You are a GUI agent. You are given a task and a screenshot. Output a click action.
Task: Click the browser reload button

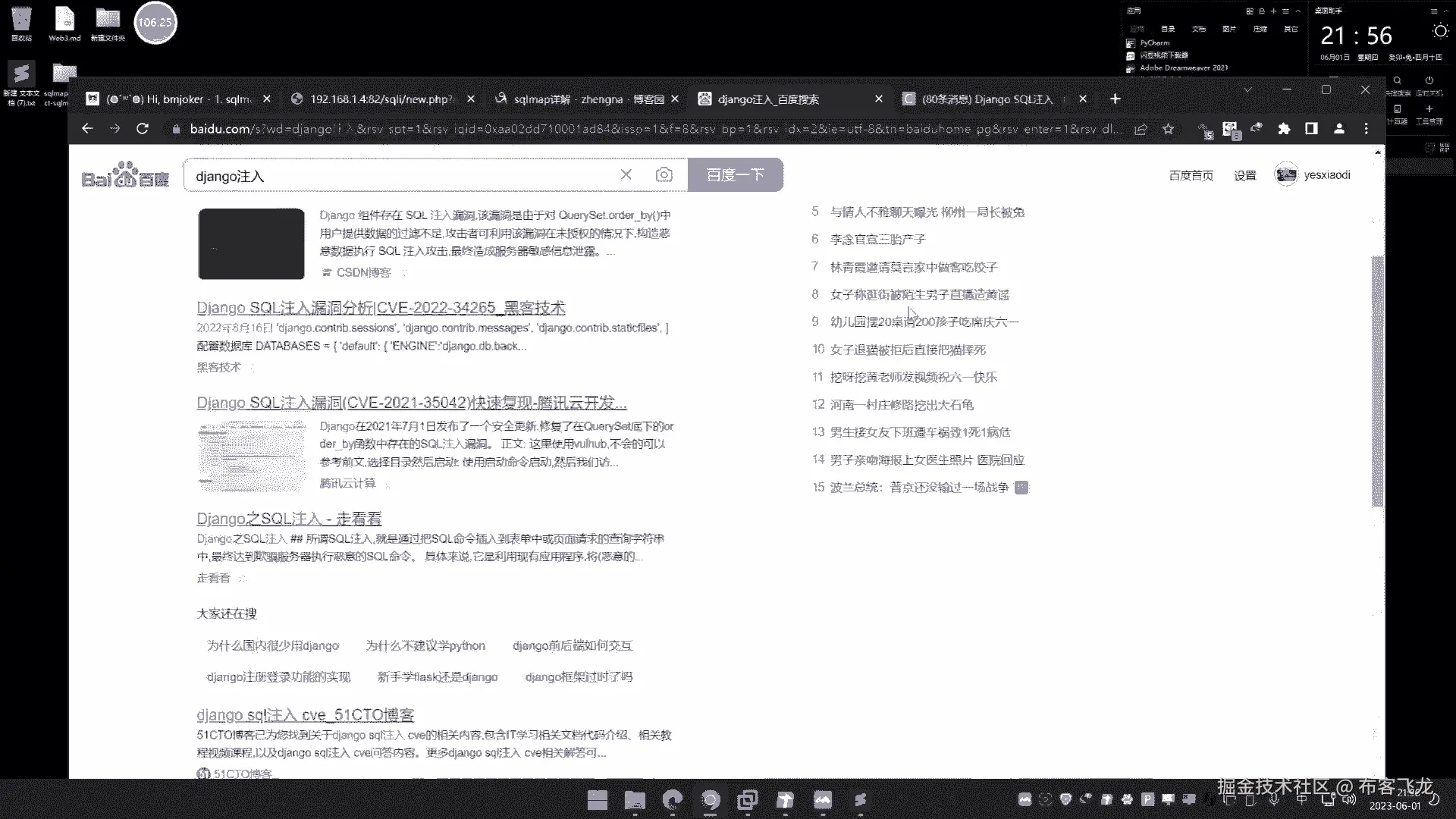tap(142, 129)
